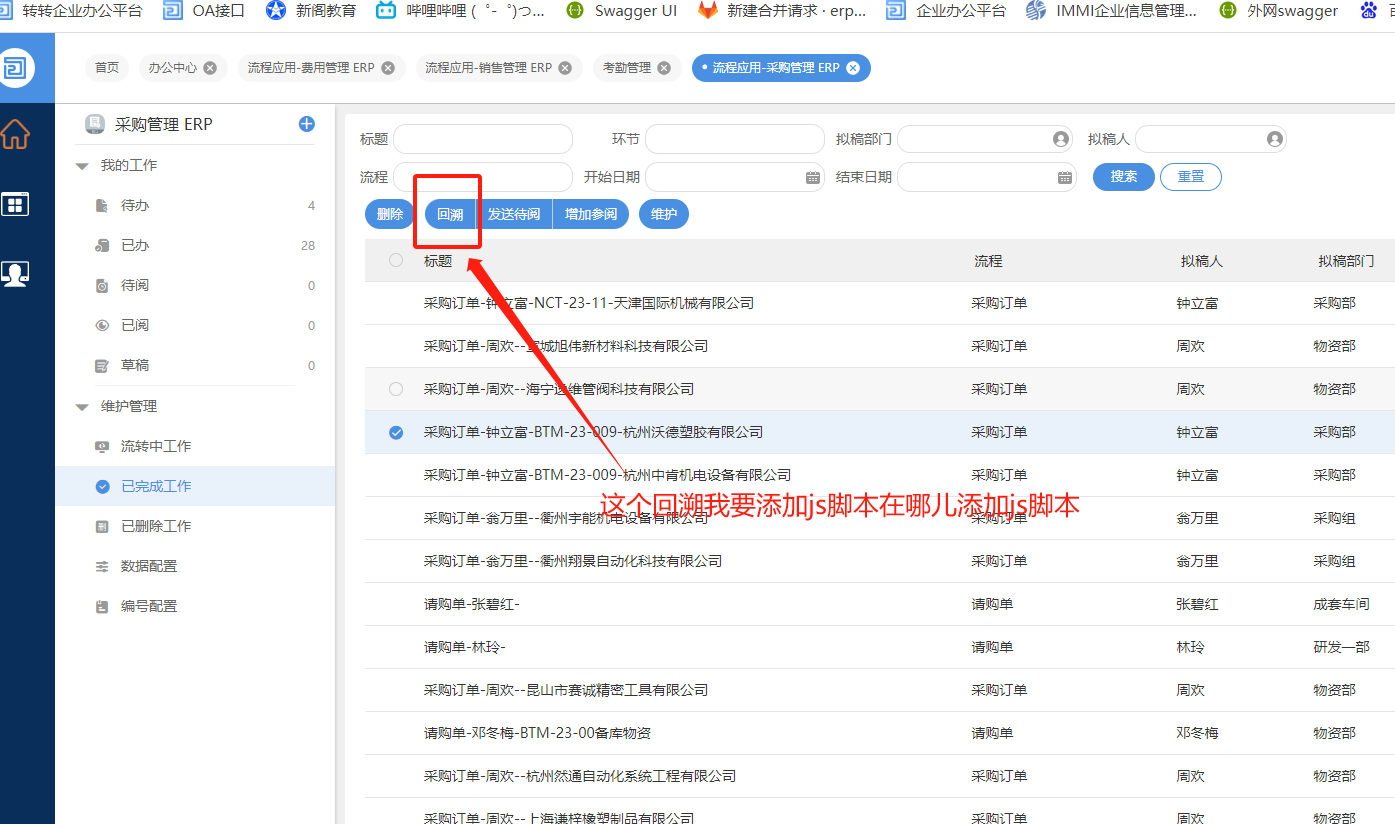Click the 删除 button
This screenshot has height=824, width=1395.
click(390, 214)
